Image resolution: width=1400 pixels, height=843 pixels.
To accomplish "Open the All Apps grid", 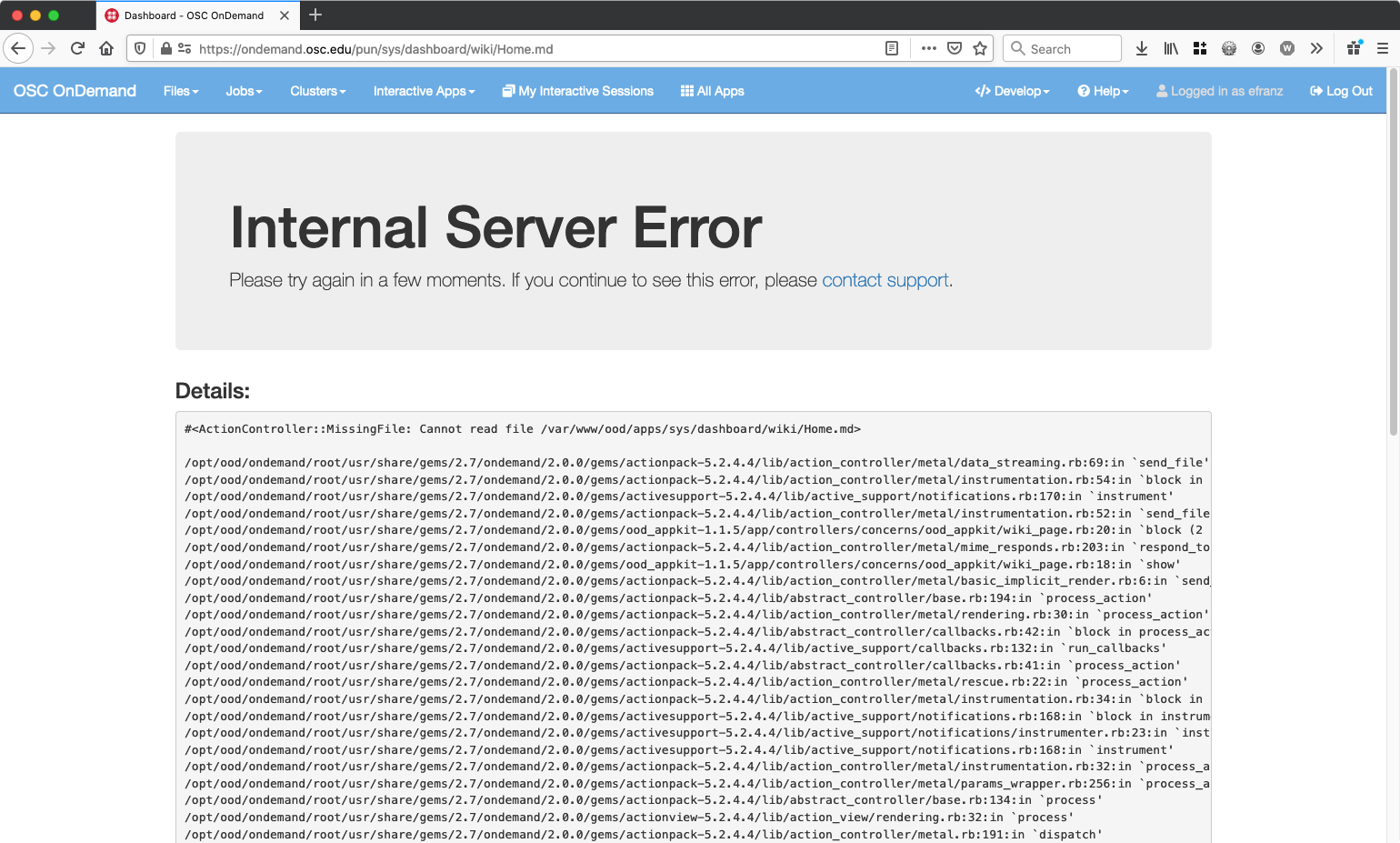I will (x=712, y=90).
